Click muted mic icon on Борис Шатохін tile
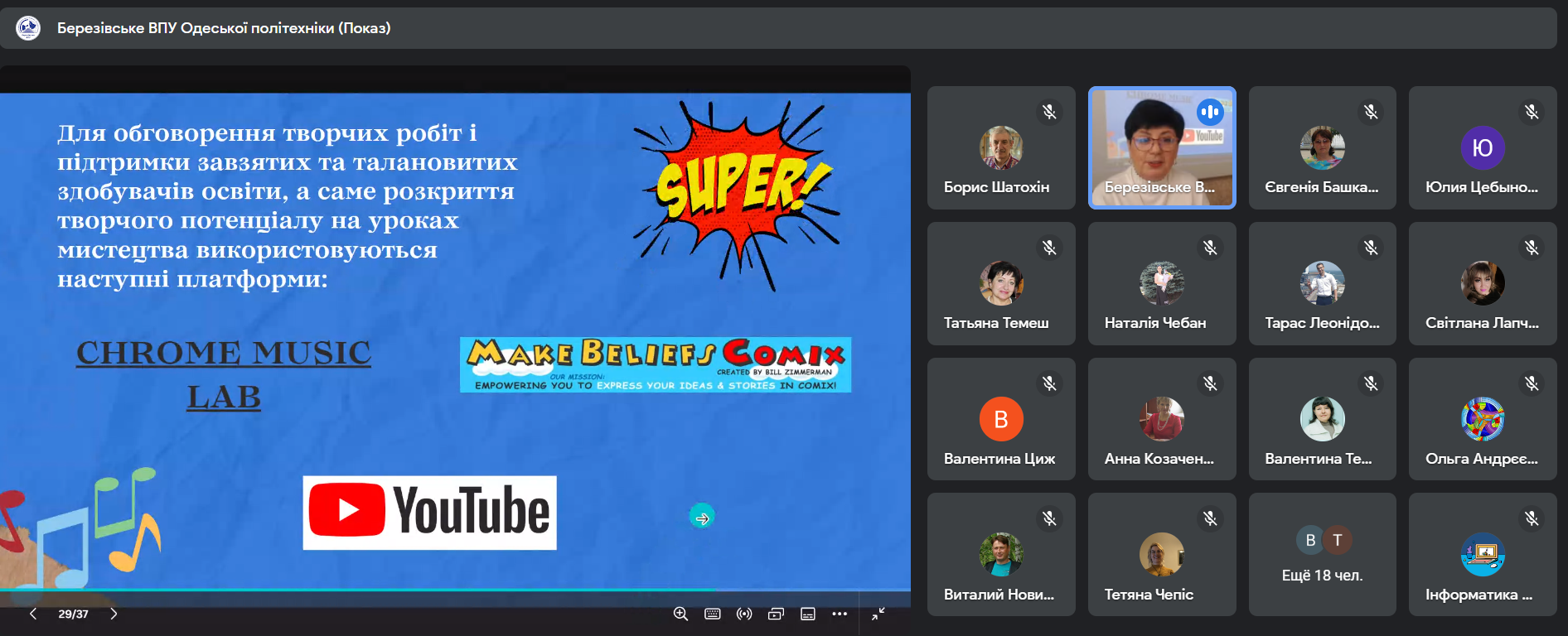Image resolution: width=1568 pixels, height=636 pixels. [1049, 112]
